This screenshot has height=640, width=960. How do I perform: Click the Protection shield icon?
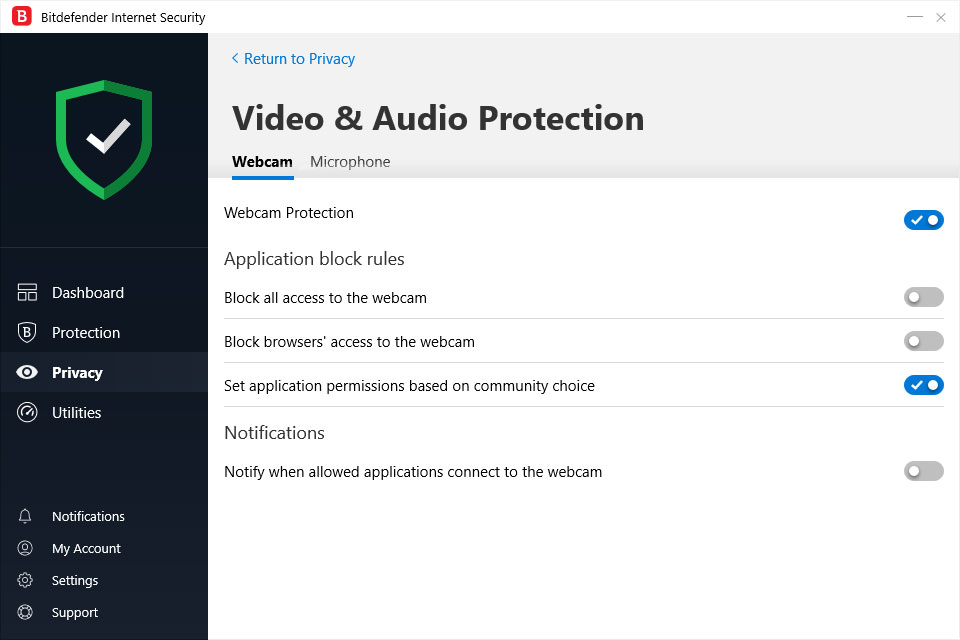coord(27,333)
